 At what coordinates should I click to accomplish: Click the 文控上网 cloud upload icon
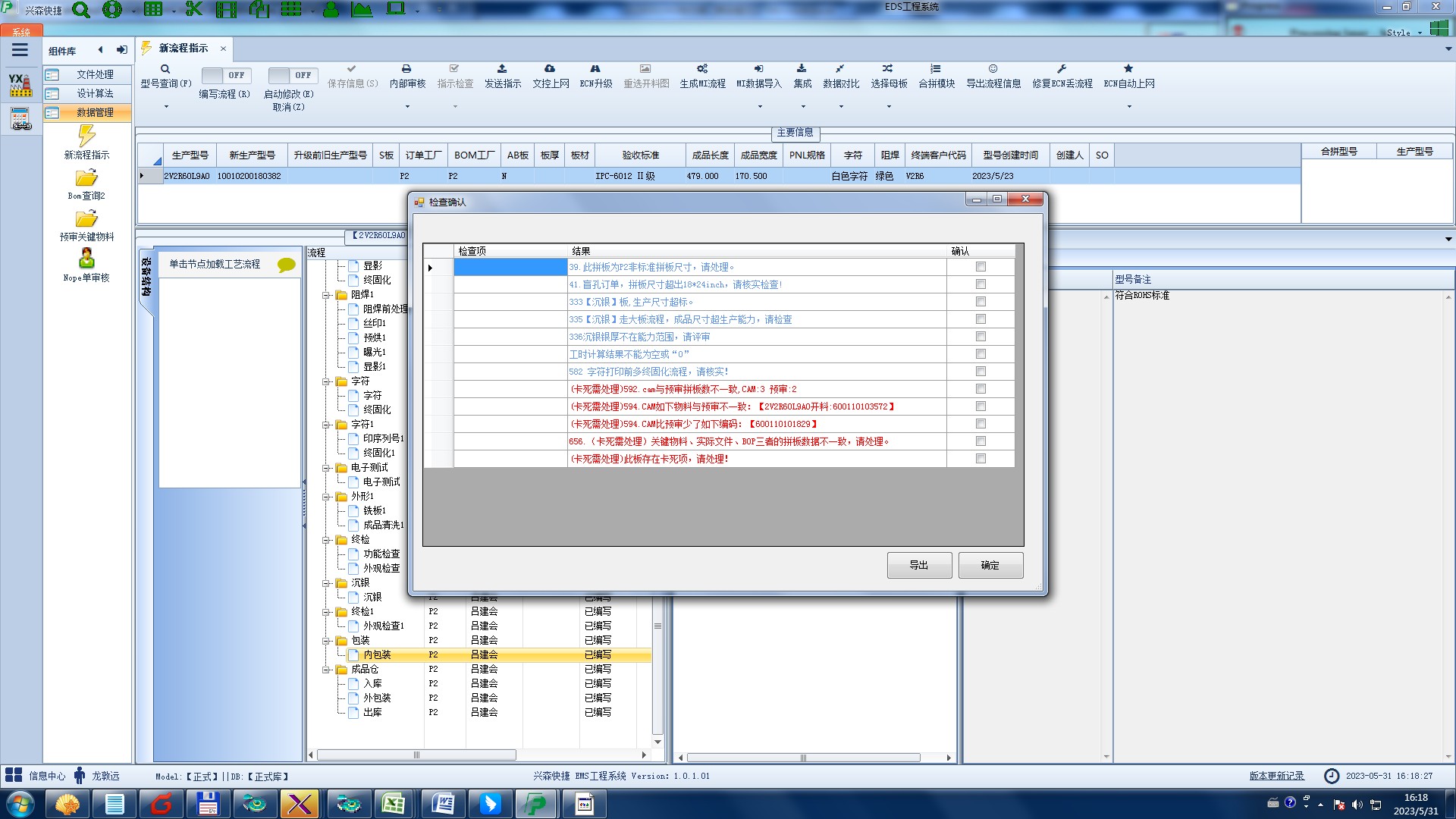click(x=550, y=69)
